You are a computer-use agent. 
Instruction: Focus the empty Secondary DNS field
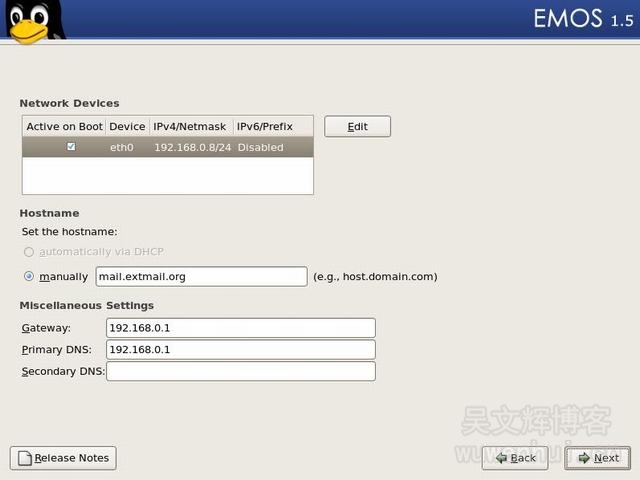pyautogui.click(x=240, y=372)
